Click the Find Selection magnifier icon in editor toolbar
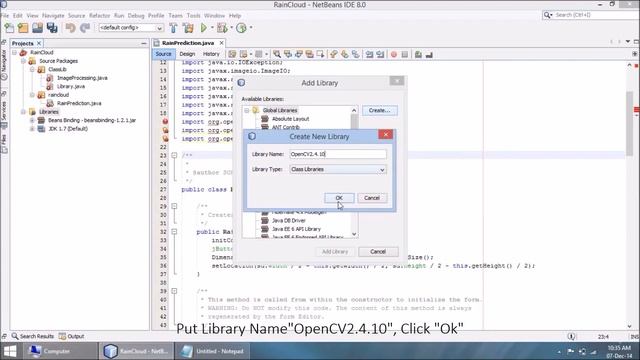This screenshot has width=640, height=360. (x=277, y=54)
